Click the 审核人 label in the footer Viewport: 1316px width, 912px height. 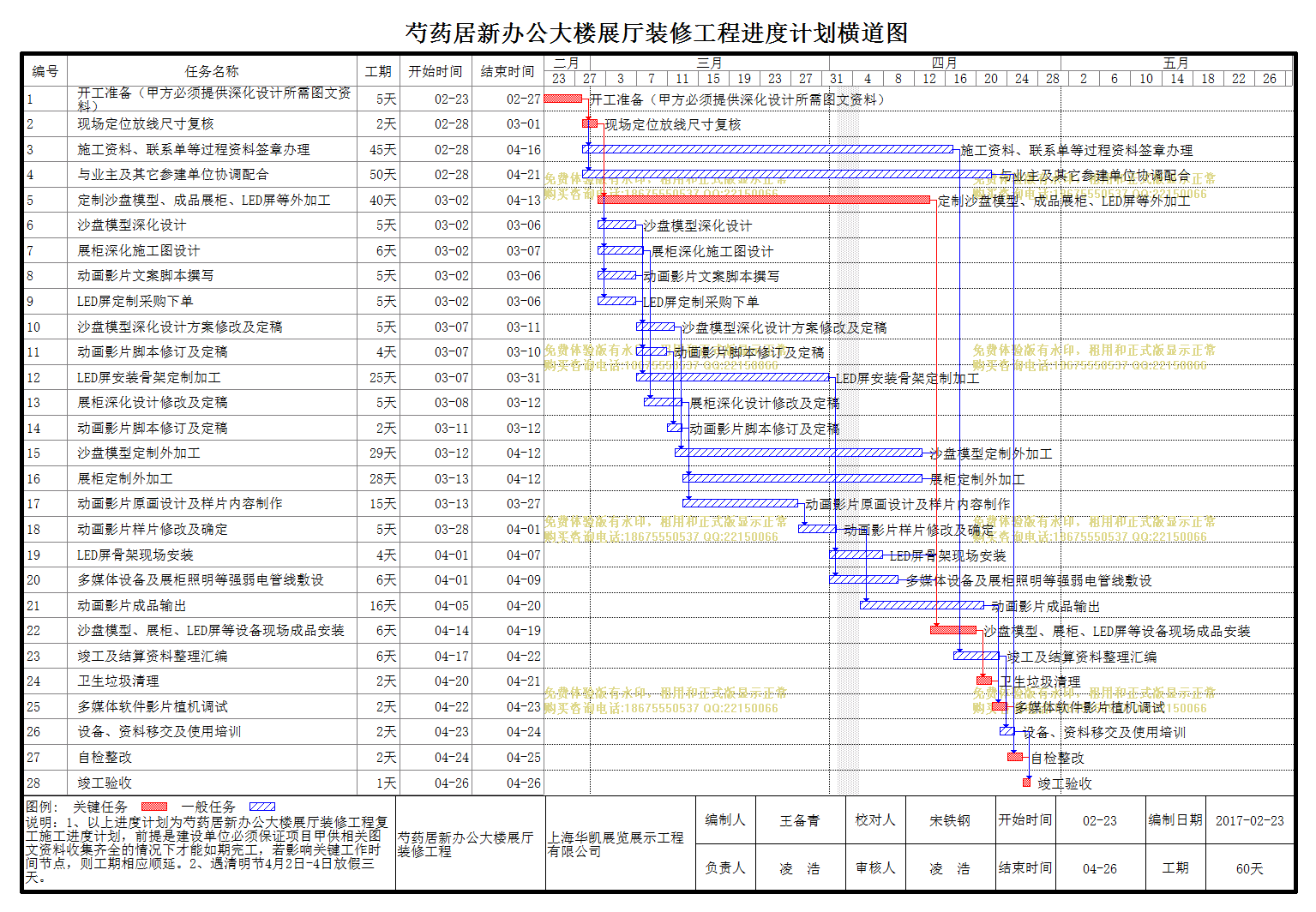tap(875, 867)
